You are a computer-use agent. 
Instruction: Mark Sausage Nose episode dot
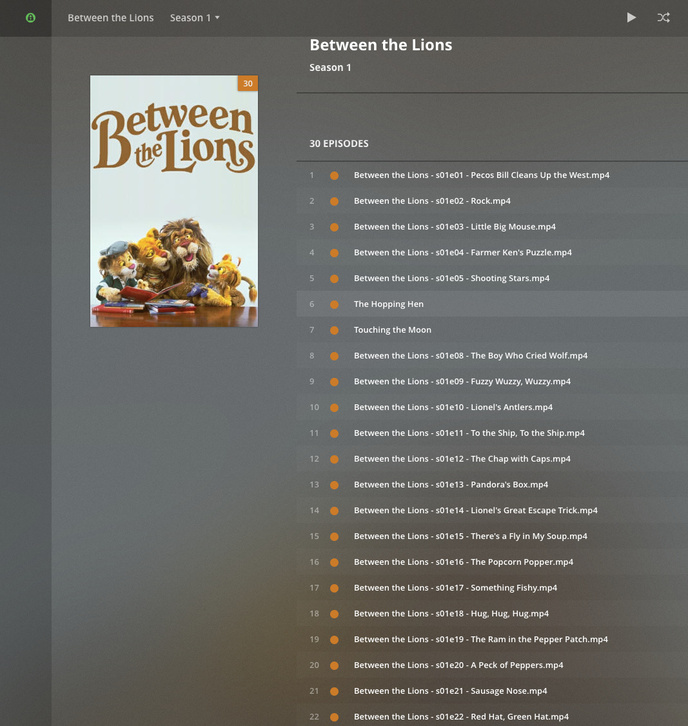(x=334, y=691)
